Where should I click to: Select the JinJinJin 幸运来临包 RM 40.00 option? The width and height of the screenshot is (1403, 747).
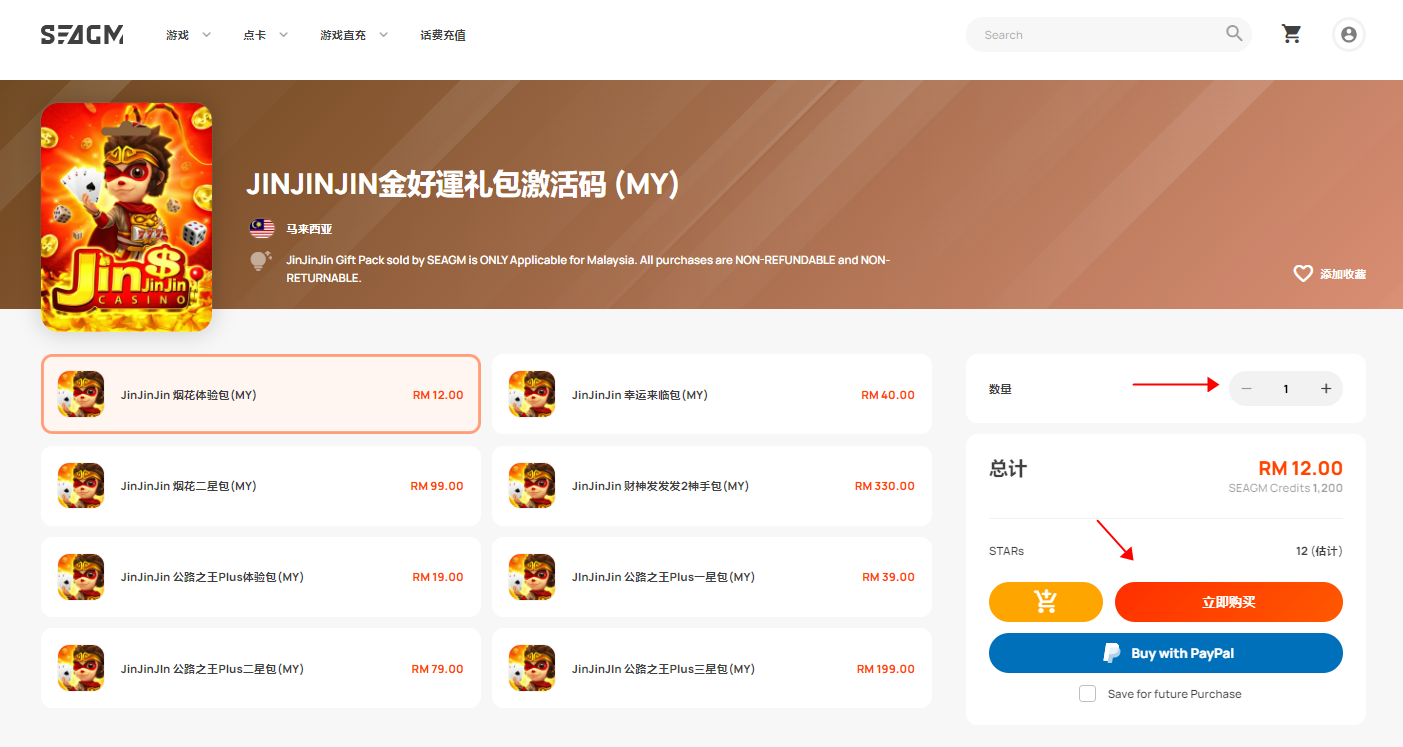click(x=712, y=394)
